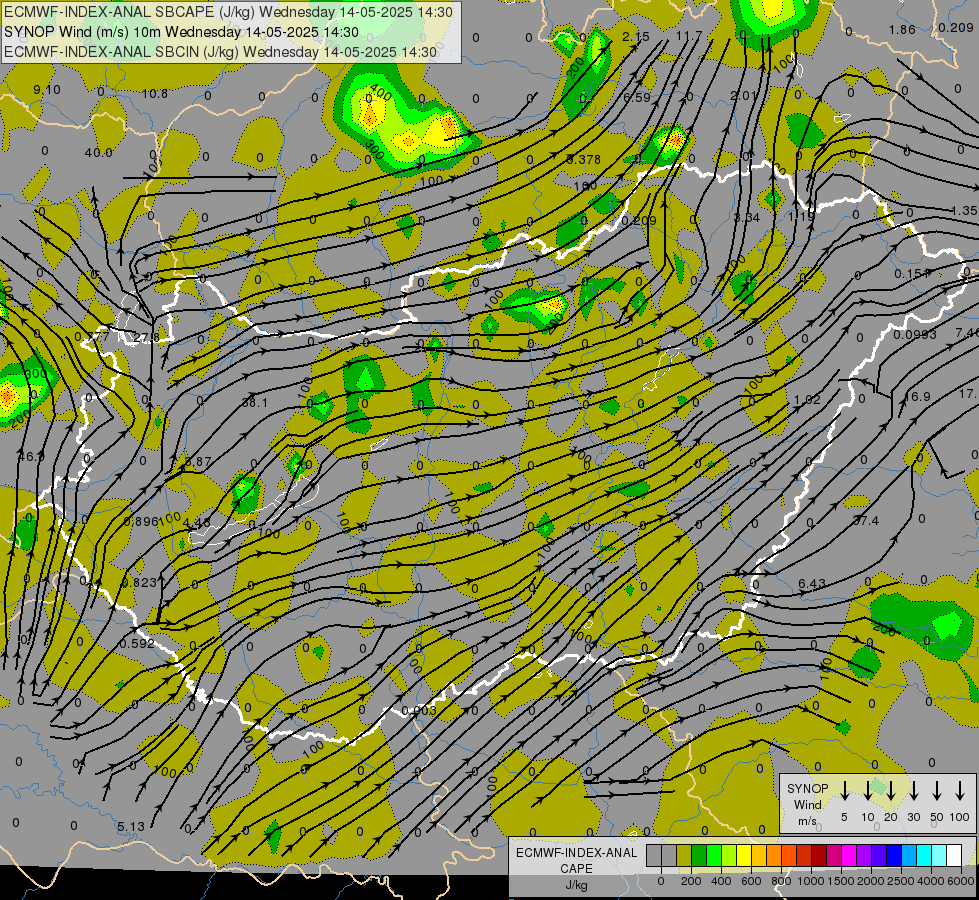Select the SBCIN title line

(x=220, y=52)
